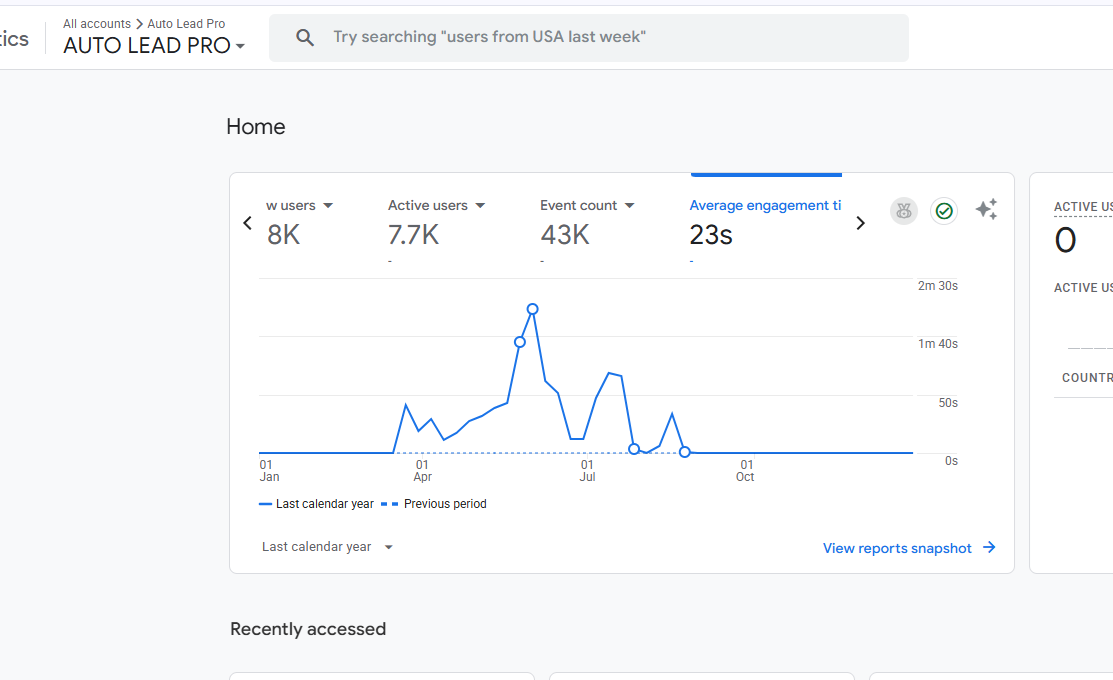This screenshot has height=680, width=1113.
Task: Go to next metrics with right chevron
Action: click(860, 223)
